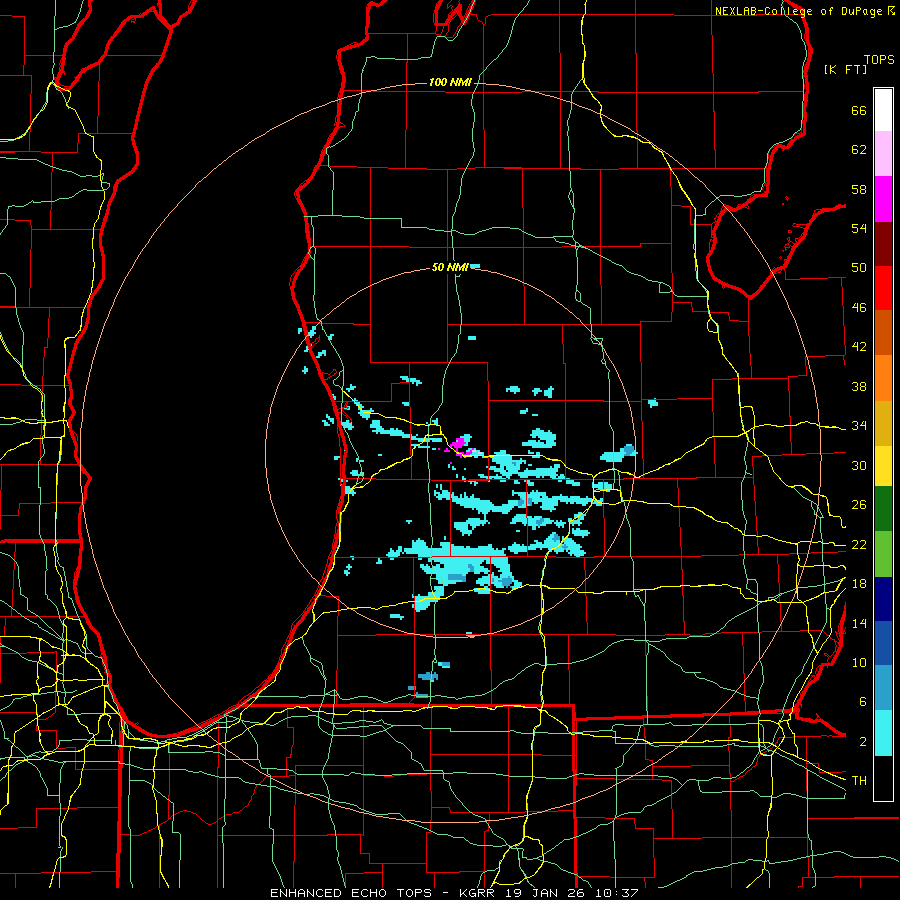Click the legend value 54
Image resolution: width=900 pixels, height=900 pixels.
(859, 228)
